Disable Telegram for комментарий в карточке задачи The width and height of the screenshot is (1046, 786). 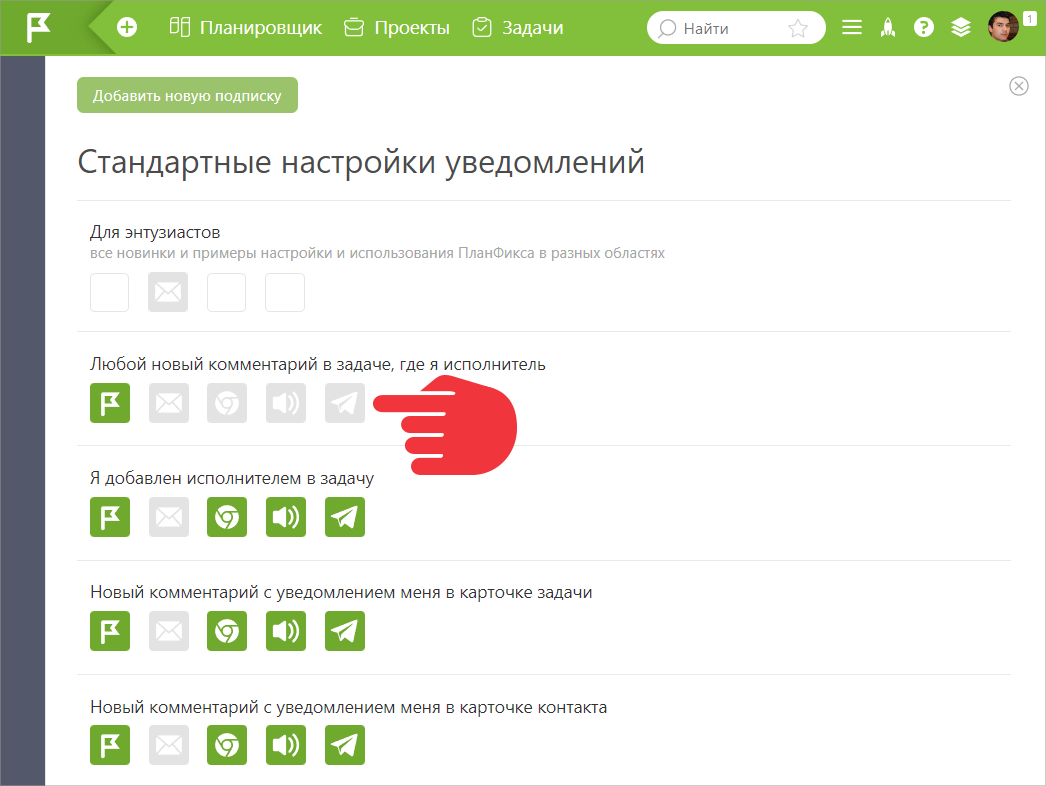[345, 631]
